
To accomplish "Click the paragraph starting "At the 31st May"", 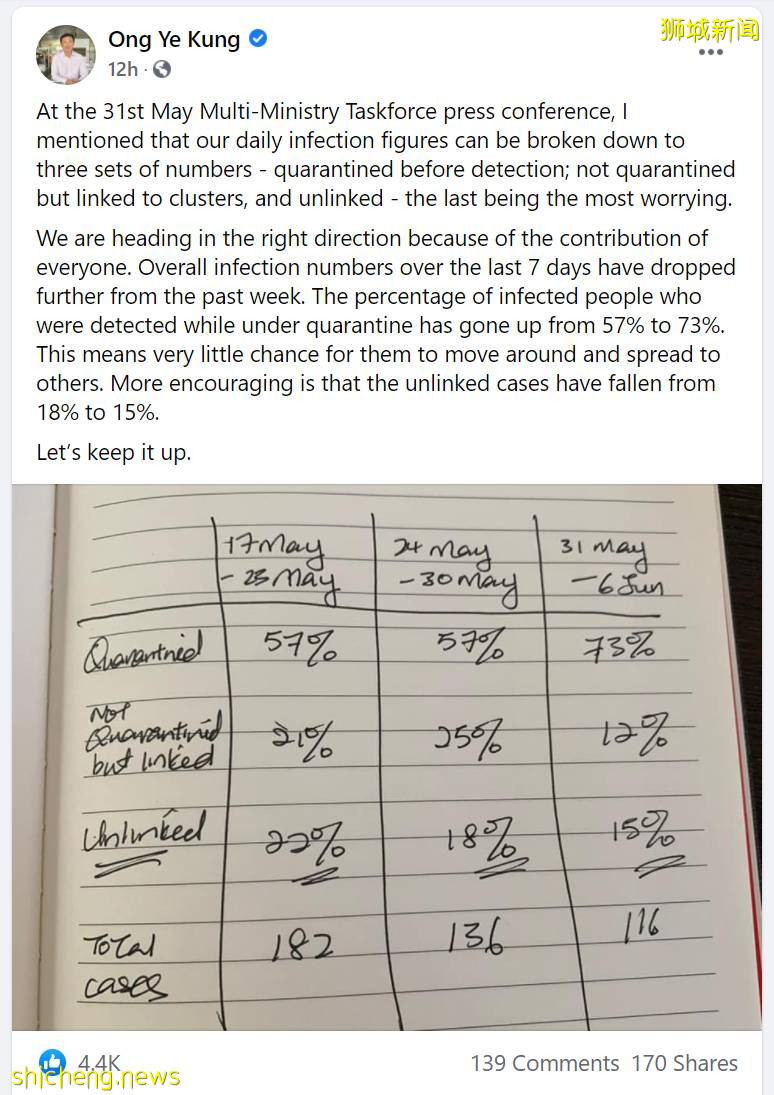I will coord(385,155).
